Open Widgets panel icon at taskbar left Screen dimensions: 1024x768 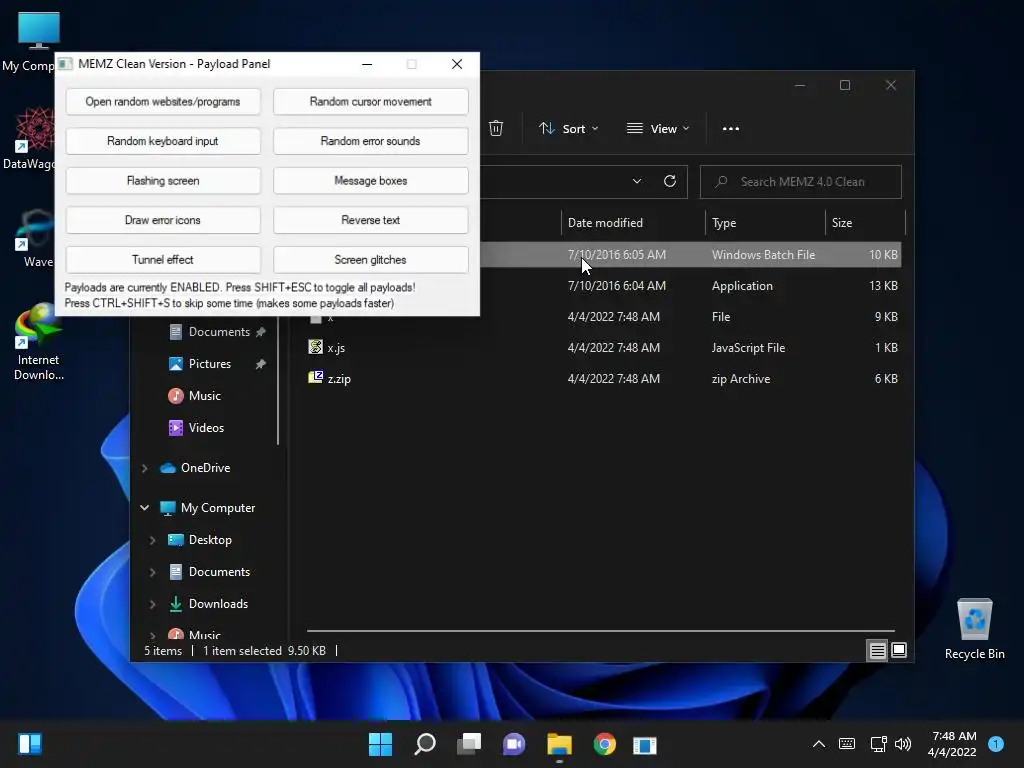(x=30, y=744)
